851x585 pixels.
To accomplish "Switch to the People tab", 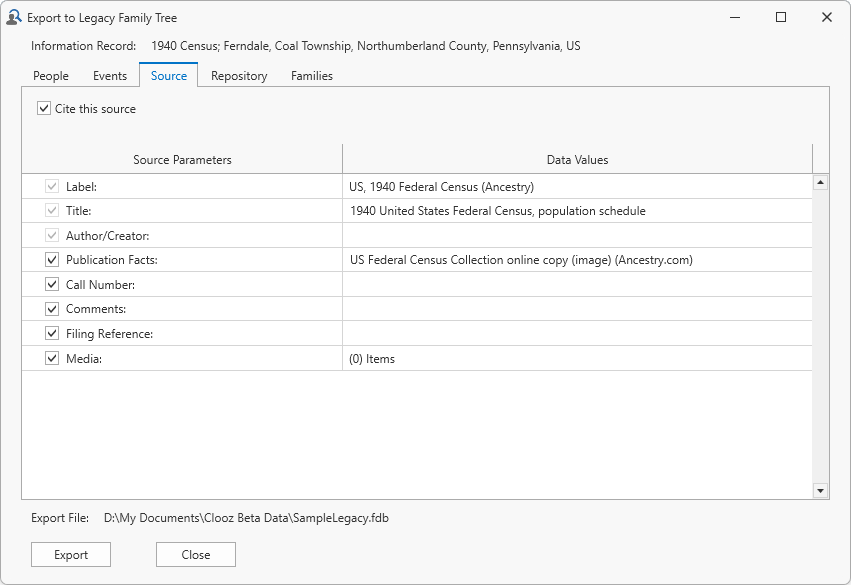I will (x=51, y=76).
